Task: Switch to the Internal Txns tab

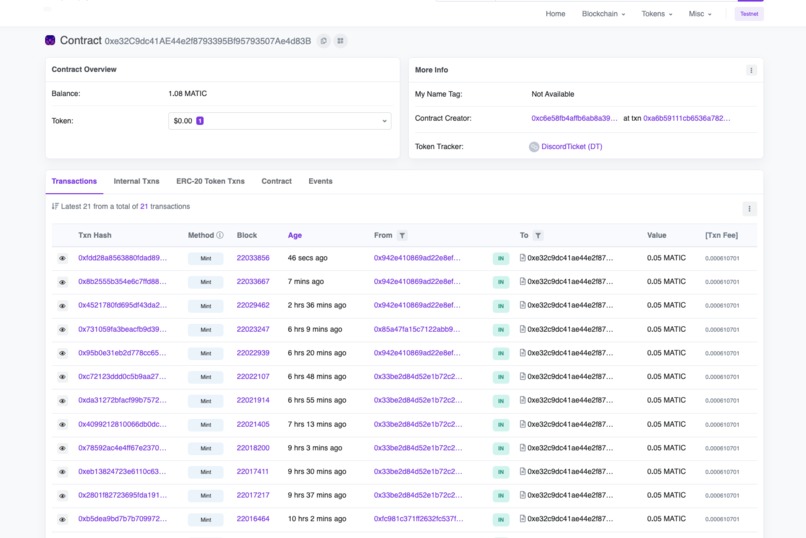Action: [136, 181]
